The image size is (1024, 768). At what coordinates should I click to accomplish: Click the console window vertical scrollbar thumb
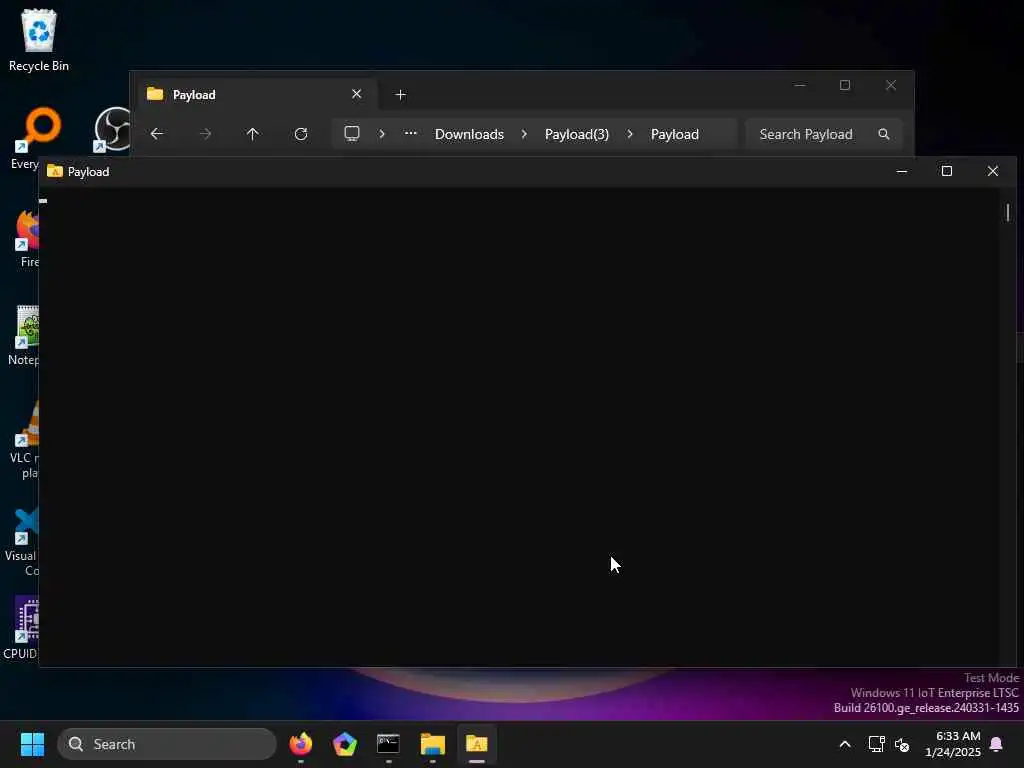coord(1008,212)
